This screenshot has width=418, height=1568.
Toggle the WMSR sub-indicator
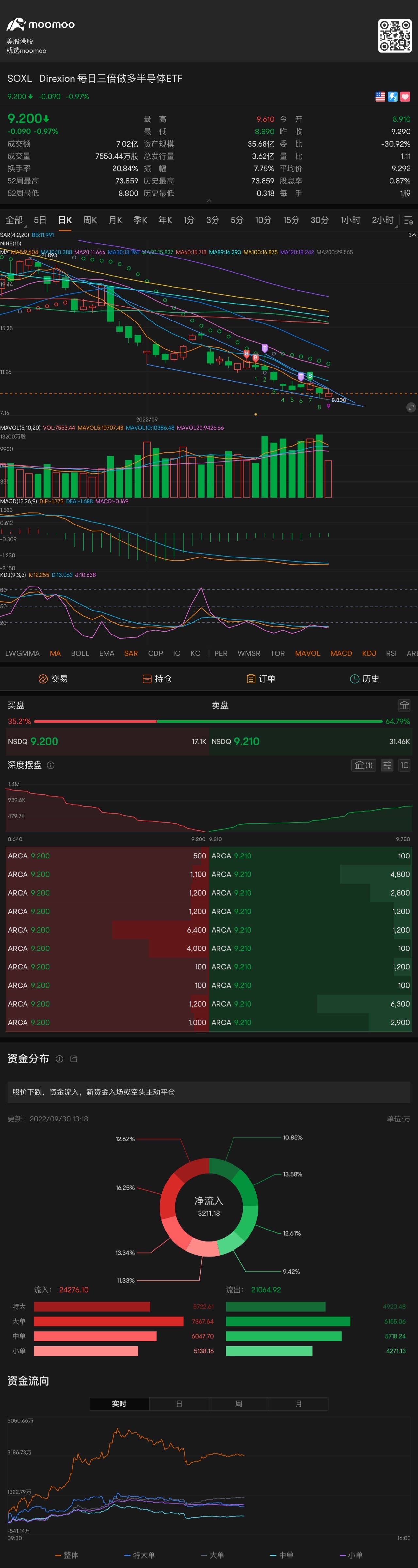click(x=249, y=653)
